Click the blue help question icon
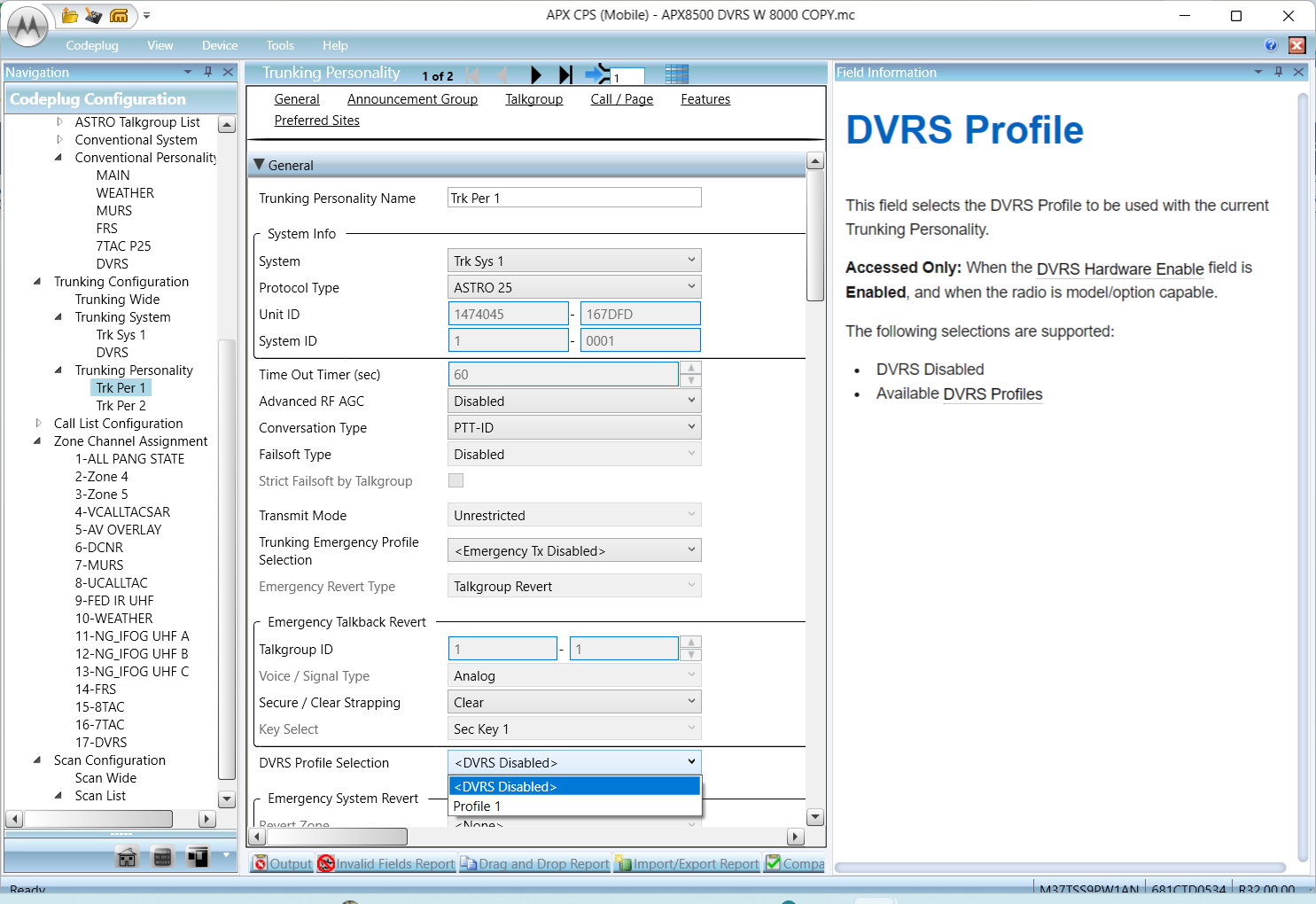Image resolution: width=1316 pixels, height=904 pixels. (x=1271, y=45)
